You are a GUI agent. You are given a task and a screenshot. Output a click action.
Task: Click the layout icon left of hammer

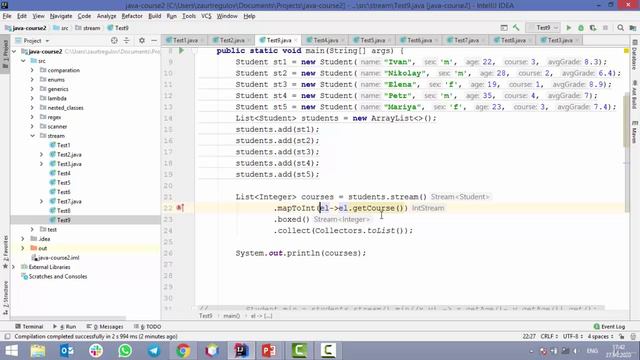click(x=504, y=28)
